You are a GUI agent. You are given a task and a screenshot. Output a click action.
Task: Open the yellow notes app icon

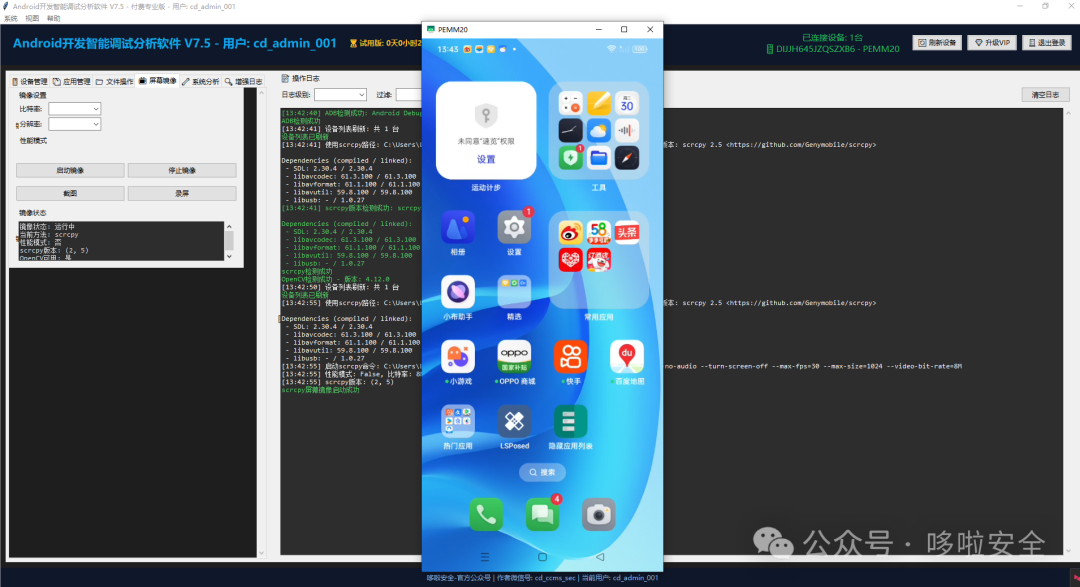tap(599, 104)
